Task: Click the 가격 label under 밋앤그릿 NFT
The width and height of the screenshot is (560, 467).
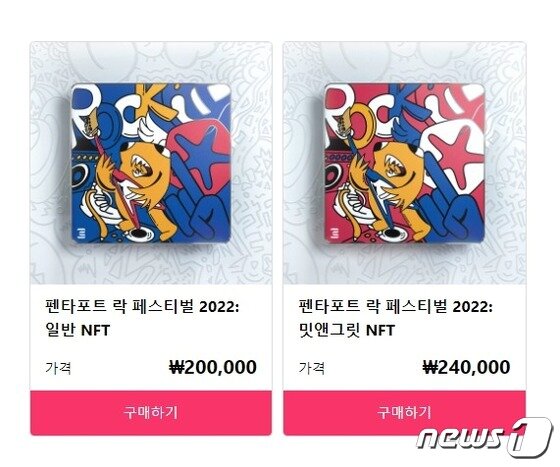Action: point(312,368)
